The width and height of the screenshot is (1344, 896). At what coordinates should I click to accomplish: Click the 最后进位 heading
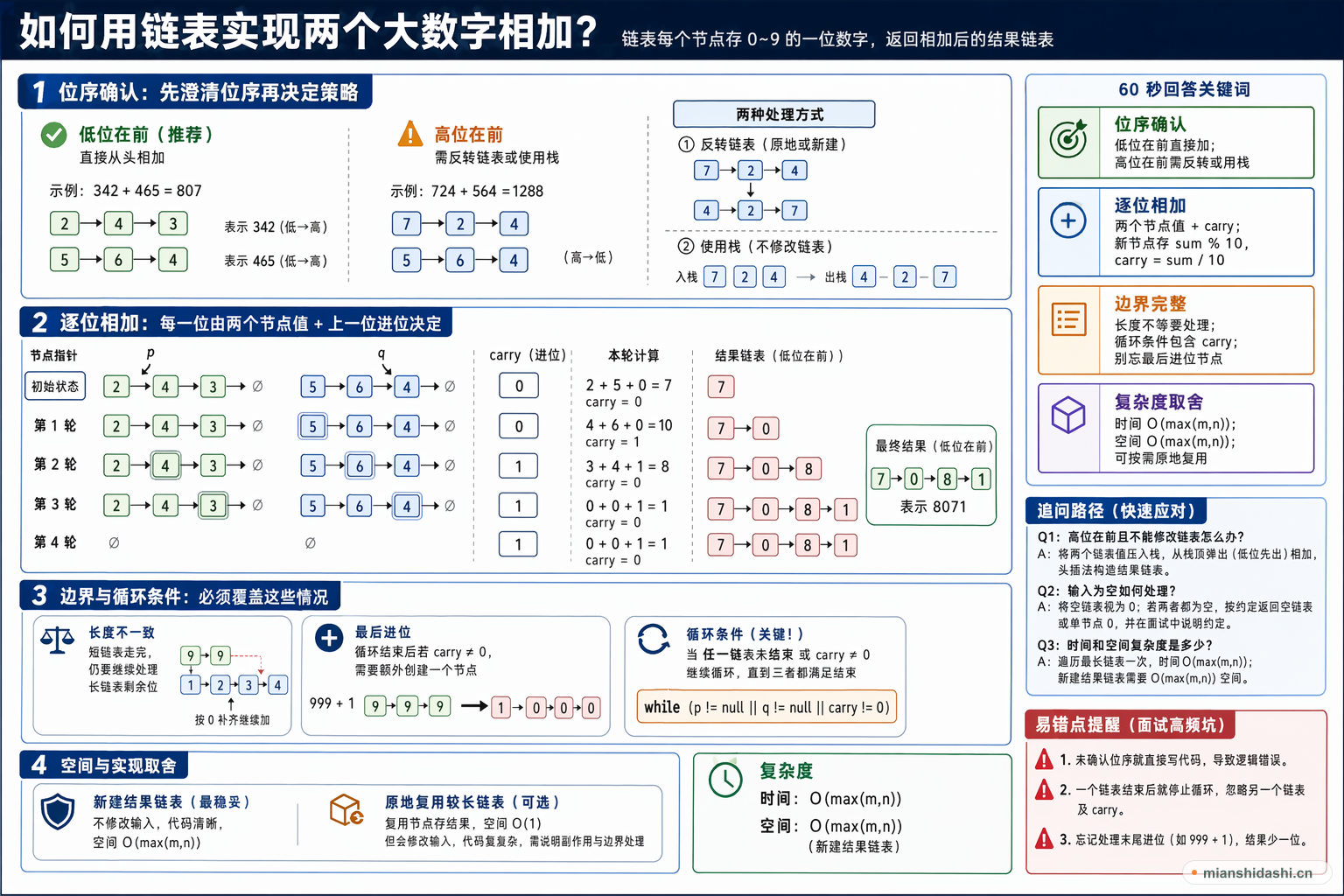(382, 632)
